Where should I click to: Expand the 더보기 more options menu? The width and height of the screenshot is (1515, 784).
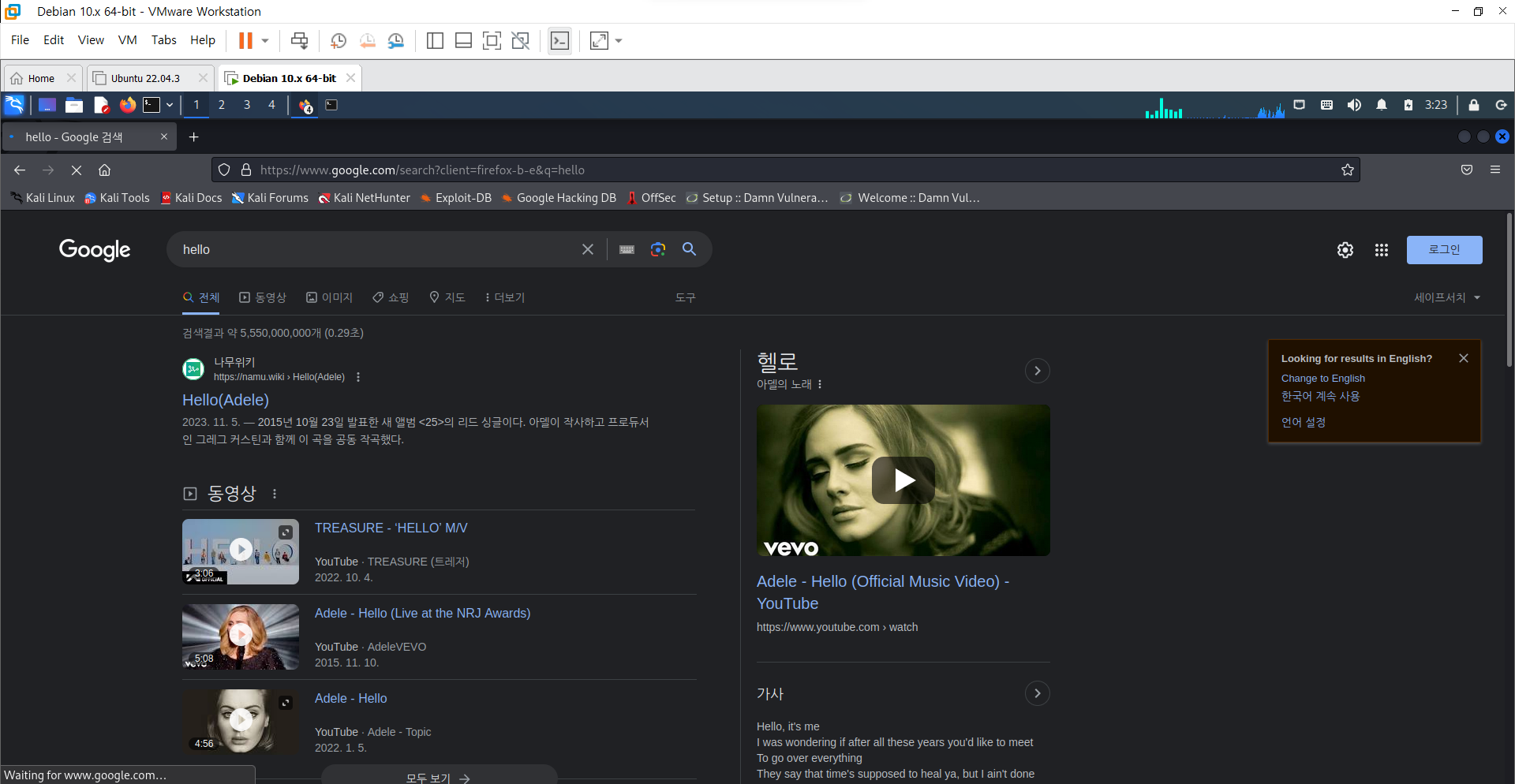(505, 297)
